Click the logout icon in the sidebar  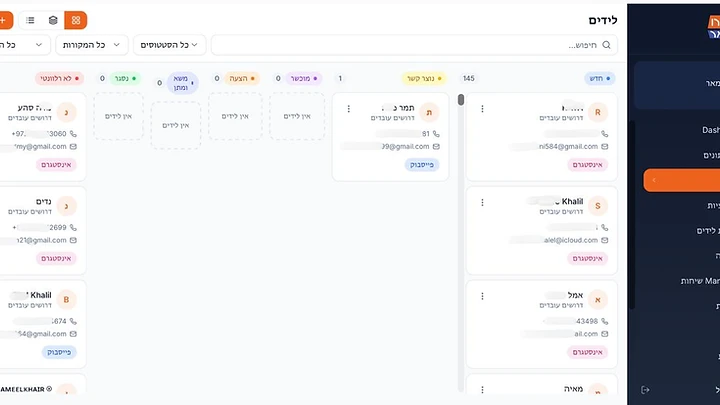(x=645, y=390)
